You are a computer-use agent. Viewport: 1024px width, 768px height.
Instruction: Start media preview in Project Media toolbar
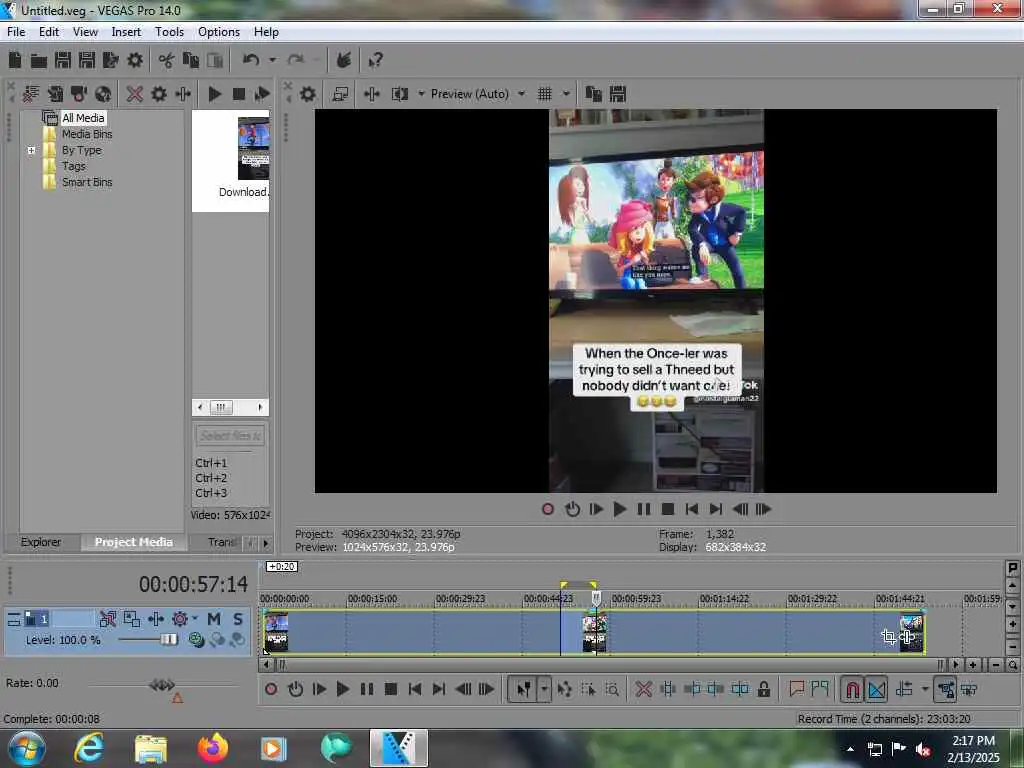[x=214, y=95]
